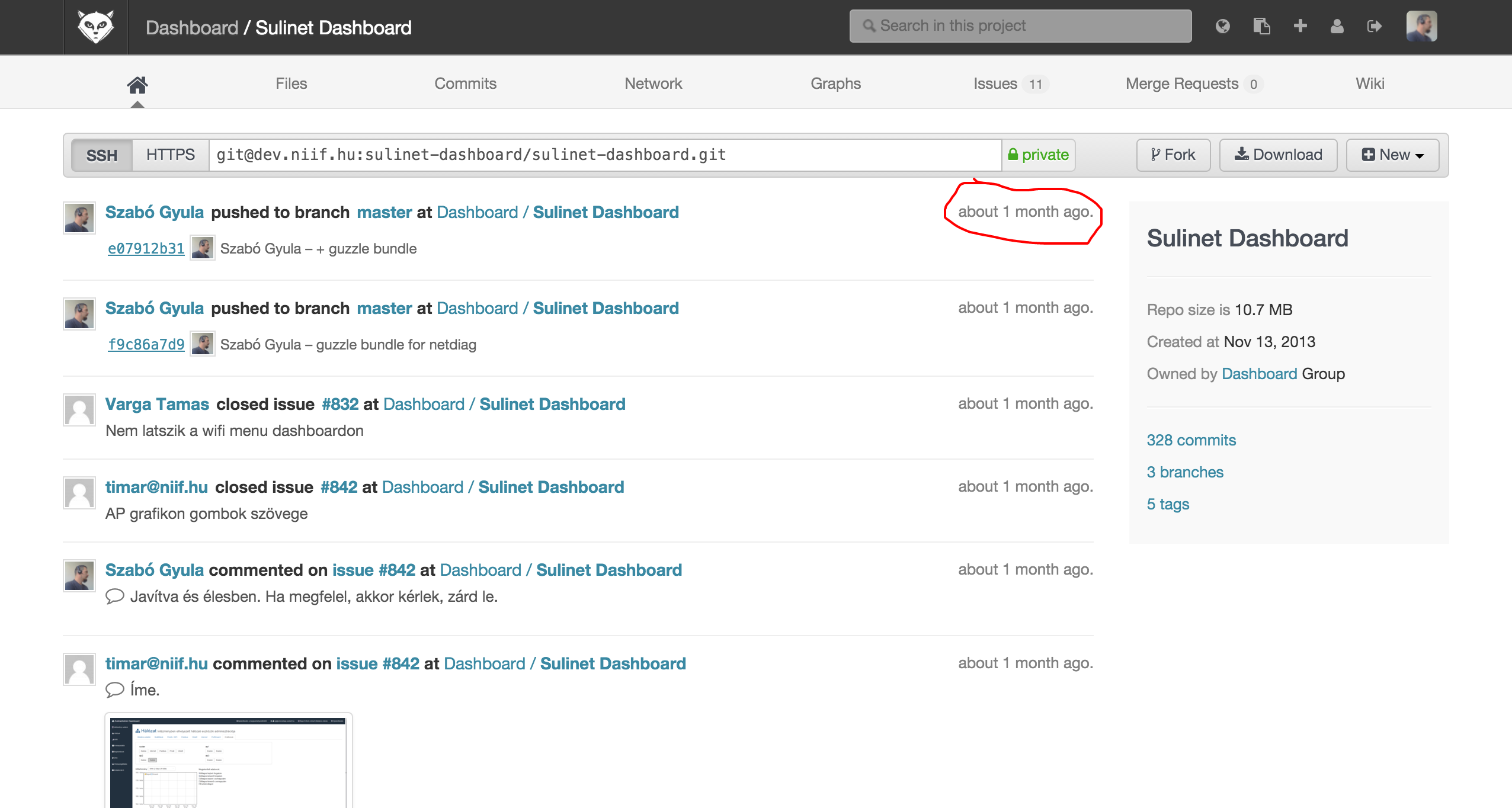Click avatar next to e07912b31 commit
Image resolution: width=1512 pixels, height=808 pixels.
[203, 248]
